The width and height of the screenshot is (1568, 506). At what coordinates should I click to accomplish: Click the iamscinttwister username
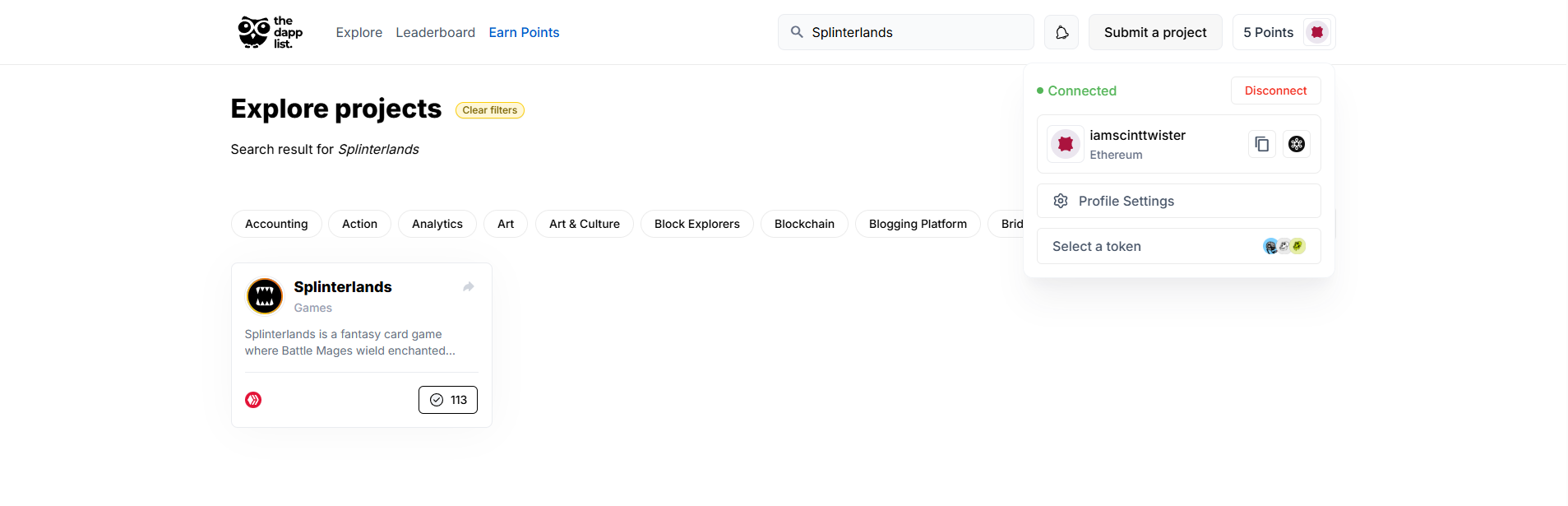[1138, 135]
